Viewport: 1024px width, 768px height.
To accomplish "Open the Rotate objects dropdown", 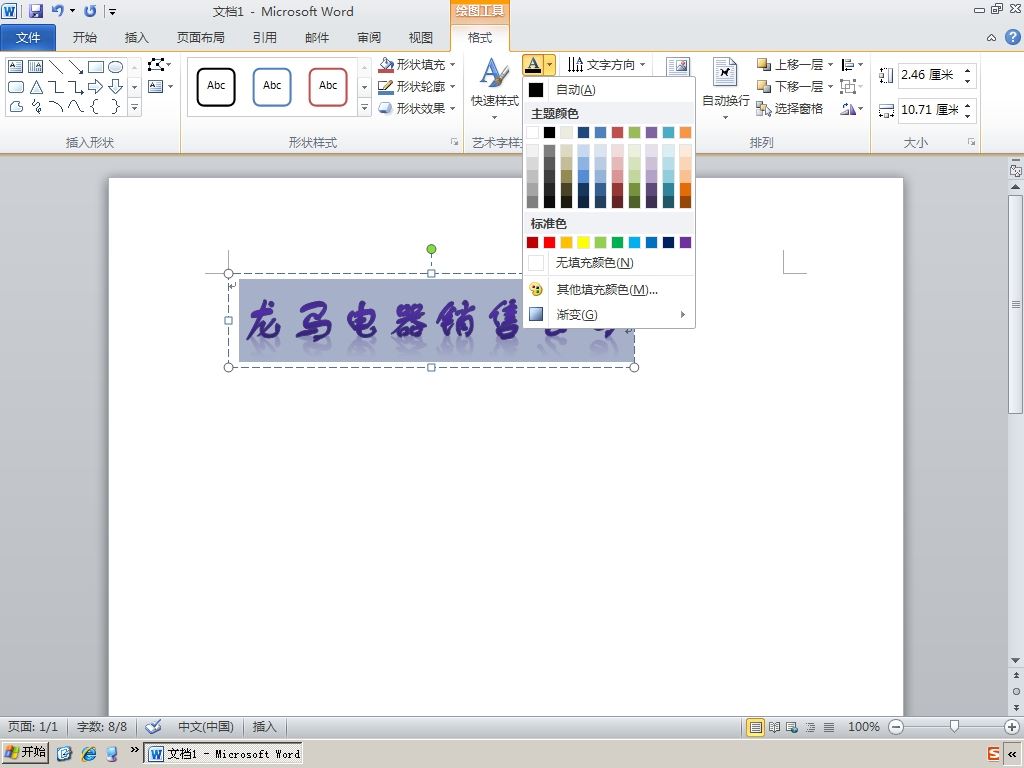I will pyautogui.click(x=852, y=108).
